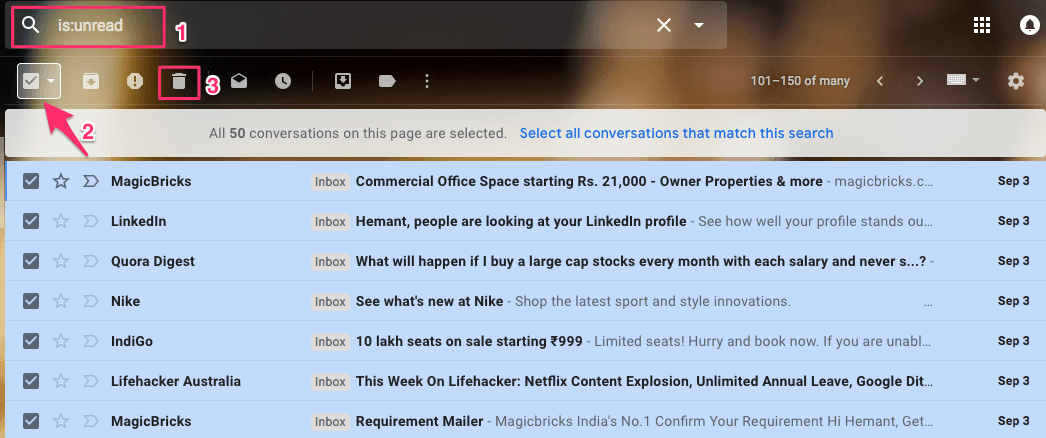This screenshot has height=438, width=1046.
Task: Click 'Select all conversations that match this search'
Action: pyautogui.click(x=676, y=133)
